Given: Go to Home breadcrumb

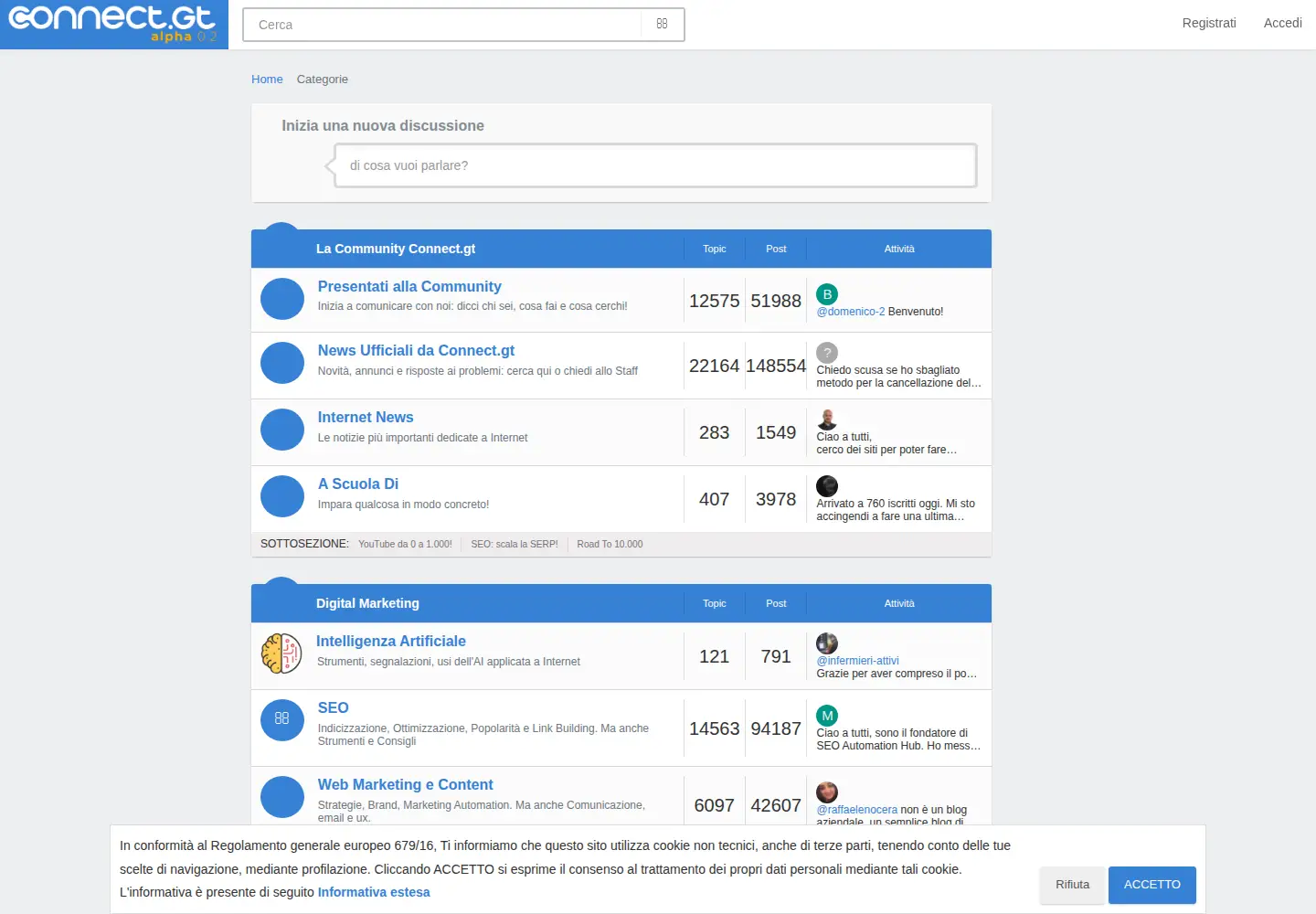Looking at the screenshot, I should (267, 80).
